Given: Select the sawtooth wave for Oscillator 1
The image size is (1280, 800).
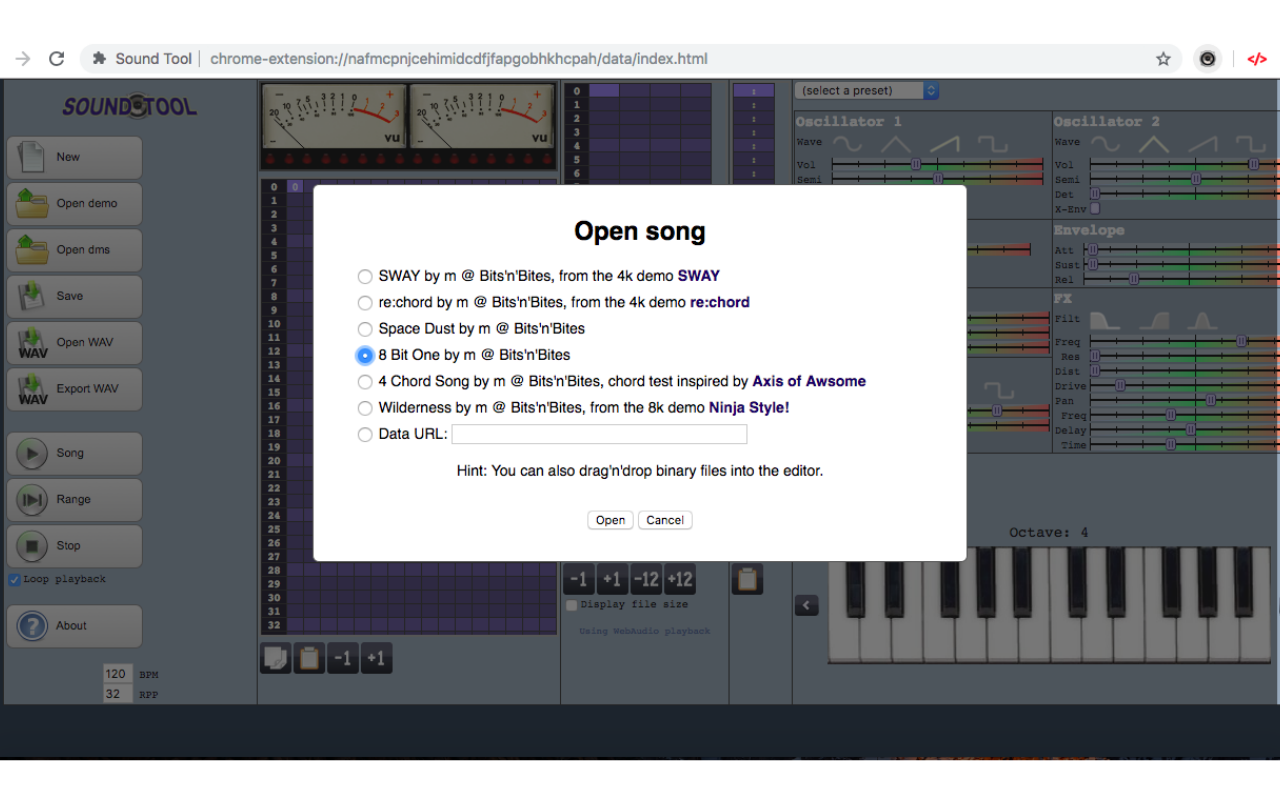Looking at the screenshot, I should 944,145.
